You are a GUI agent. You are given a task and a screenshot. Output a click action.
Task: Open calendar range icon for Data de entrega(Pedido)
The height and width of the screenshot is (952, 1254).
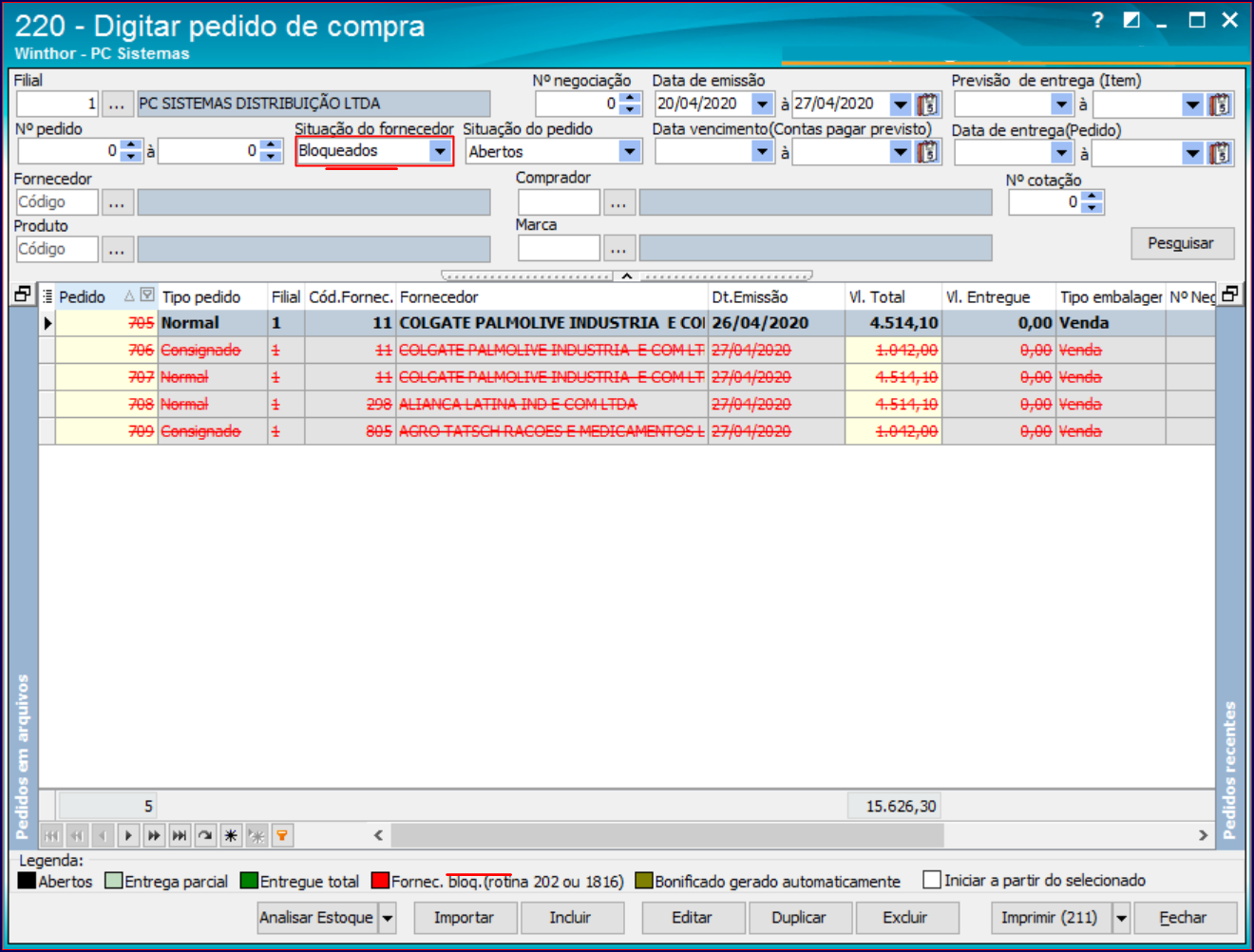coord(1221,153)
